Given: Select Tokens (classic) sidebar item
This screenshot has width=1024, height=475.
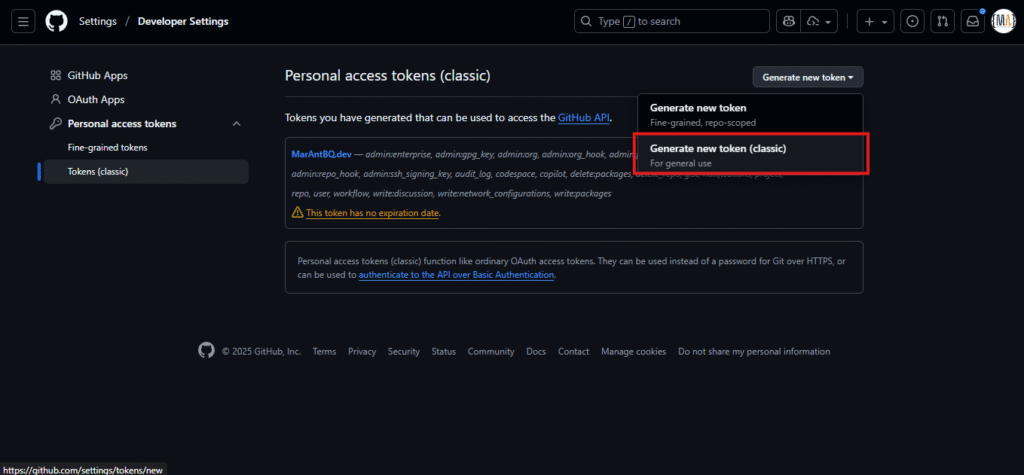Looking at the screenshot, I should click(x=146, y=172).
